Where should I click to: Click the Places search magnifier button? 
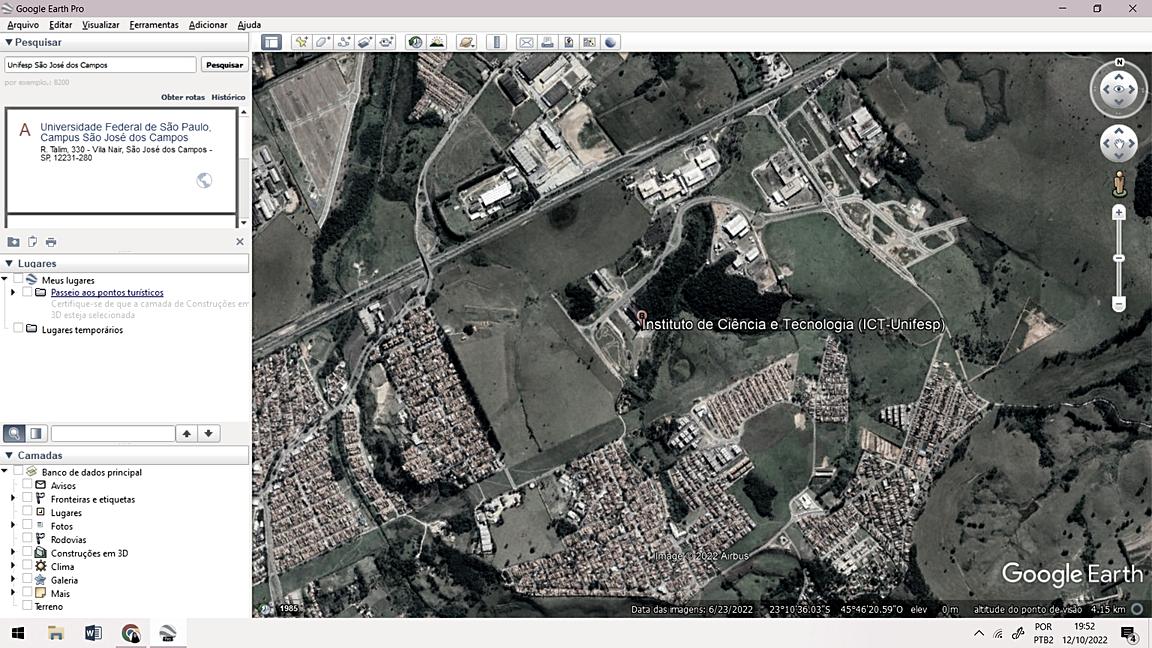[x=14, y=433]
